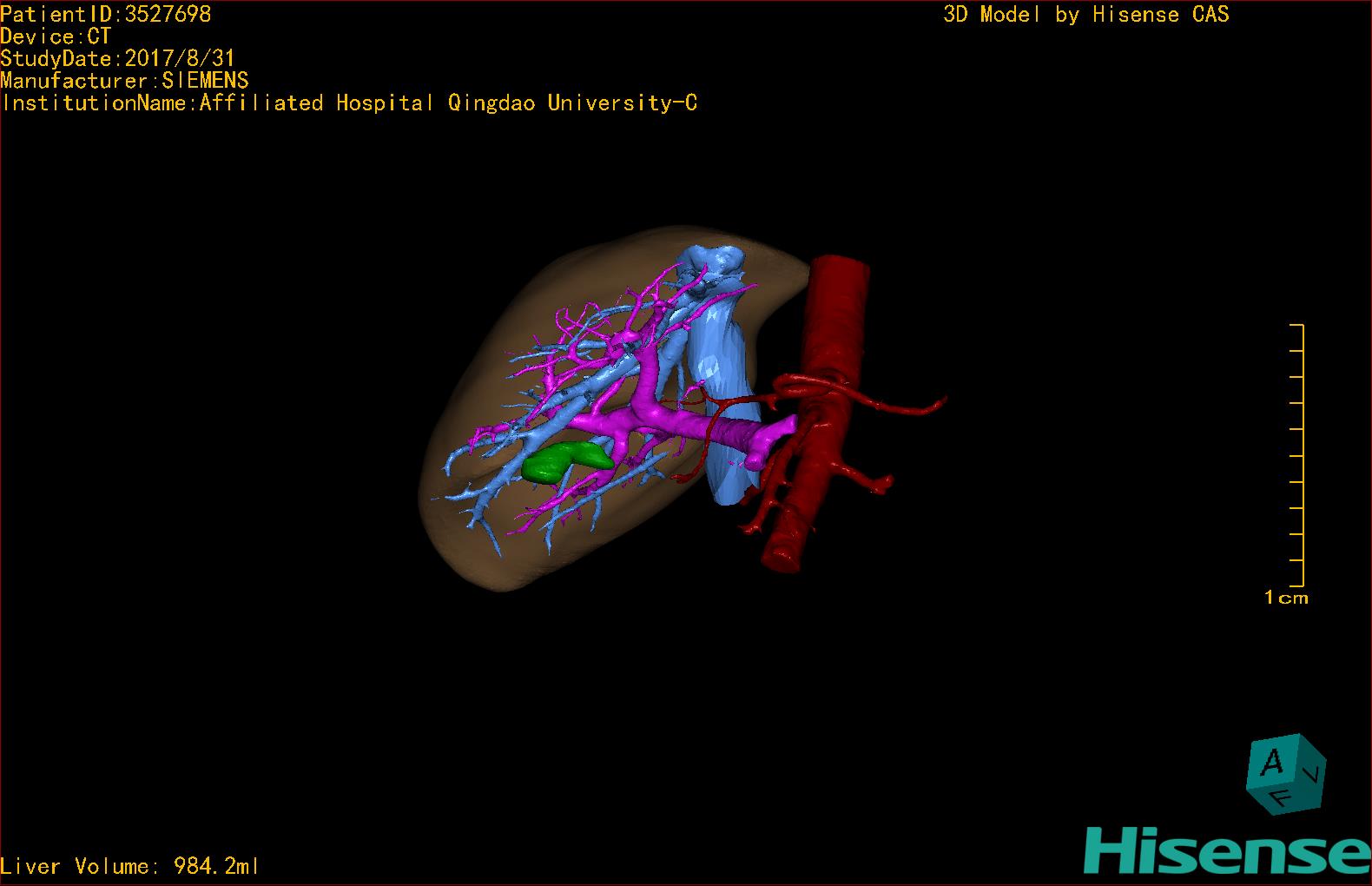Click the Liver Volume: 984.2ml readout
1372x886 pixels.
(x=129, y=866)
